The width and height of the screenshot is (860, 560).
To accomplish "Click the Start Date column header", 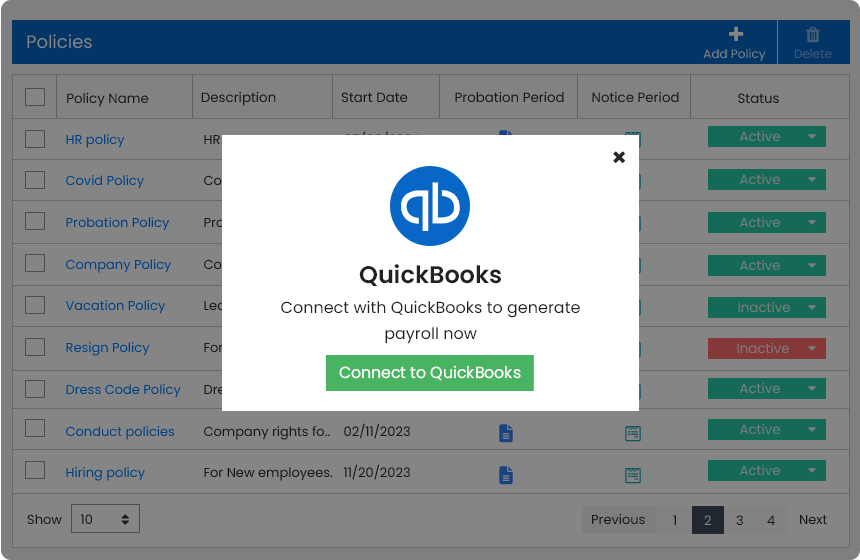I will coord(374,97).
